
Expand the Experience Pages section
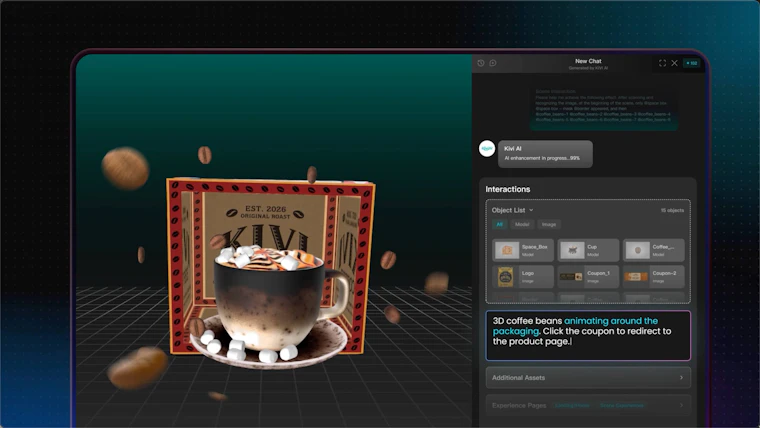(588, 405)
